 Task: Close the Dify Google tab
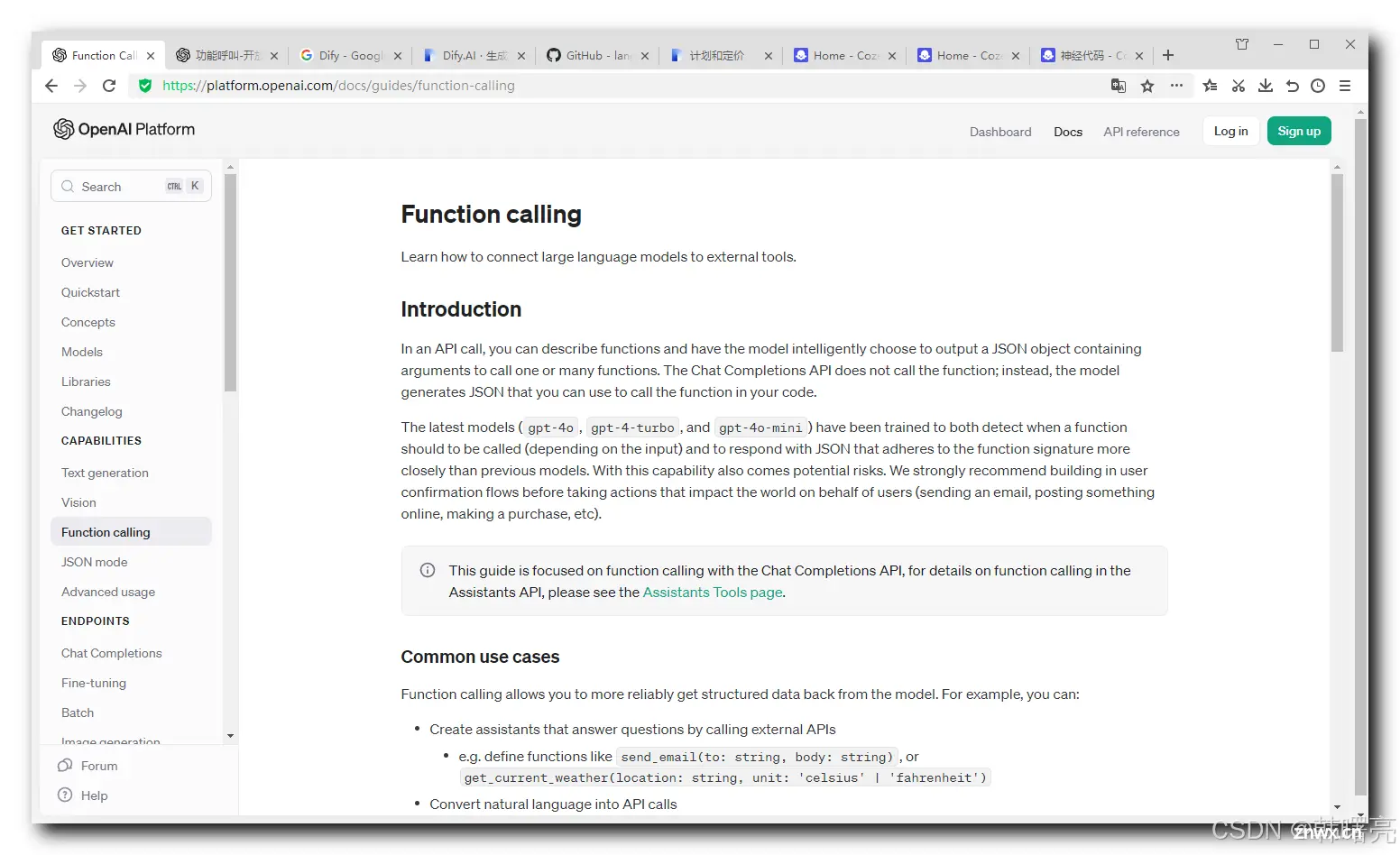(398, 56)
